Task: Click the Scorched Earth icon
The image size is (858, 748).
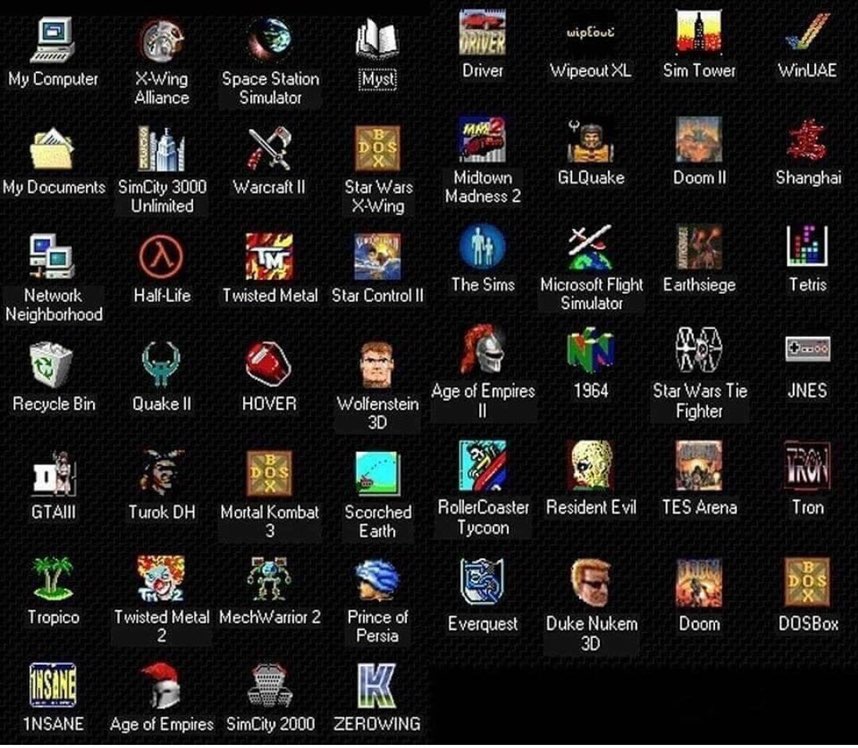Action: [378, 472]
